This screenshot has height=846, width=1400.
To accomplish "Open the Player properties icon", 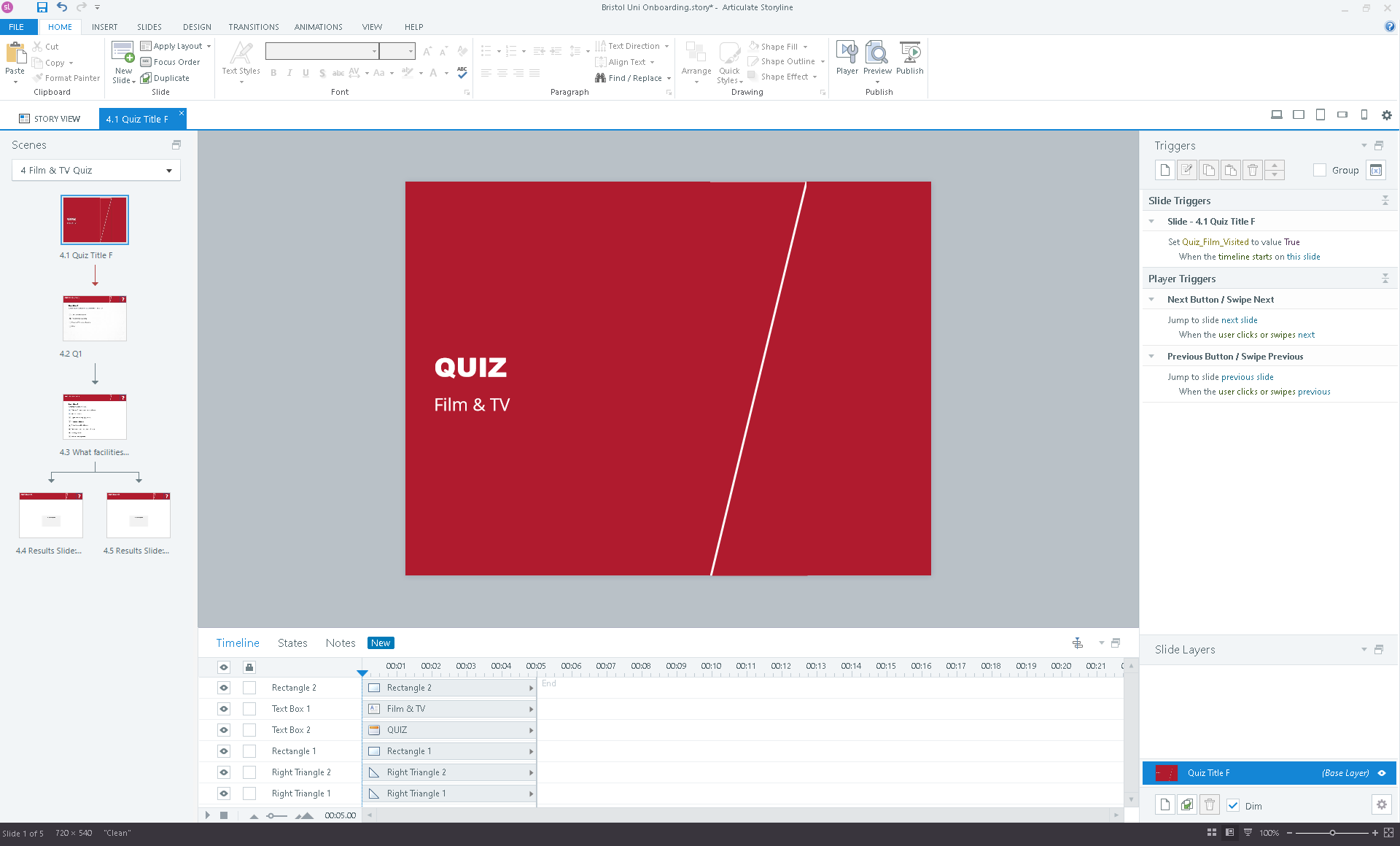I will click(x=847, y=54).
